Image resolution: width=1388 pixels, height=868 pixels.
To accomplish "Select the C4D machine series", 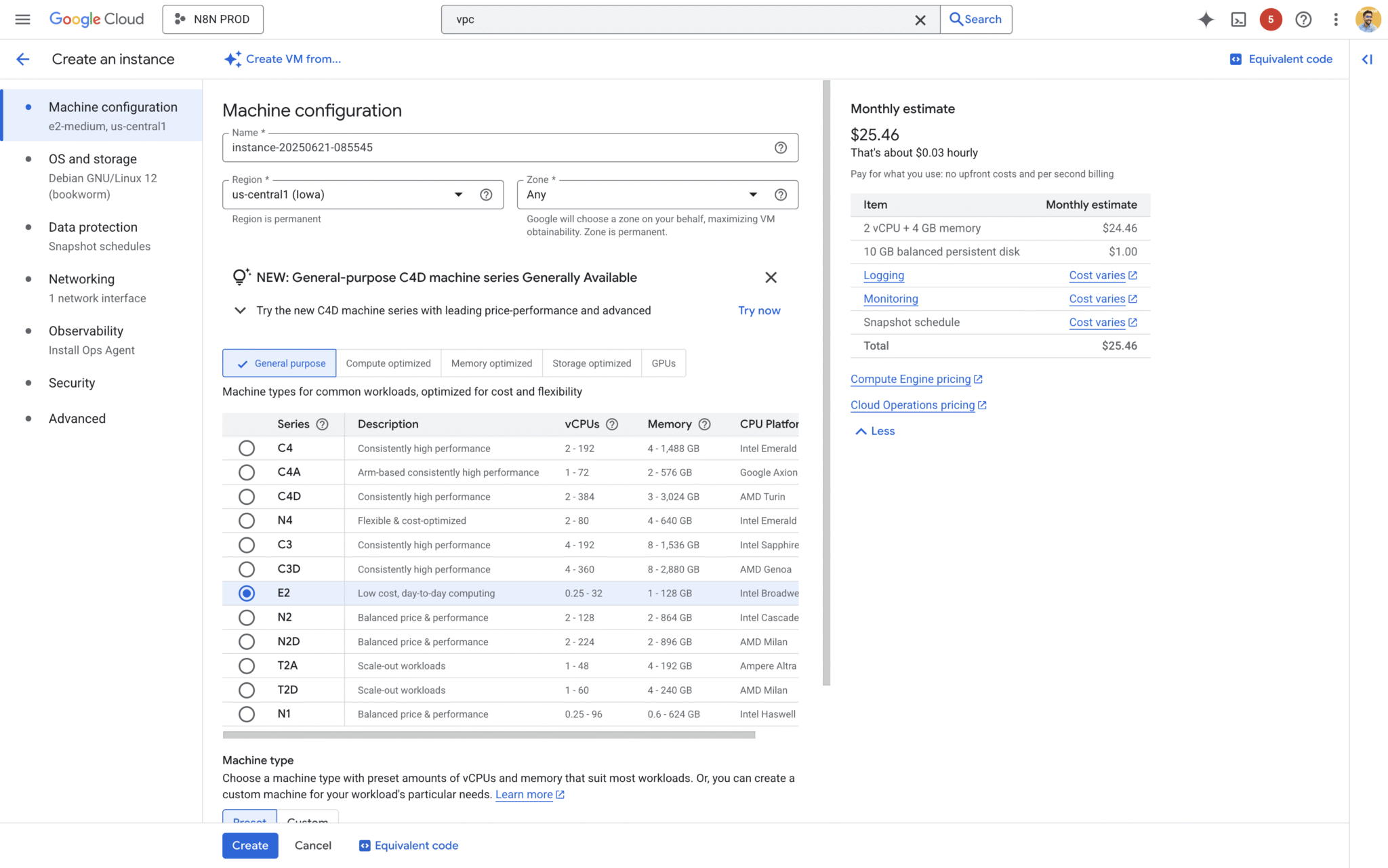I will click(246, 496).
